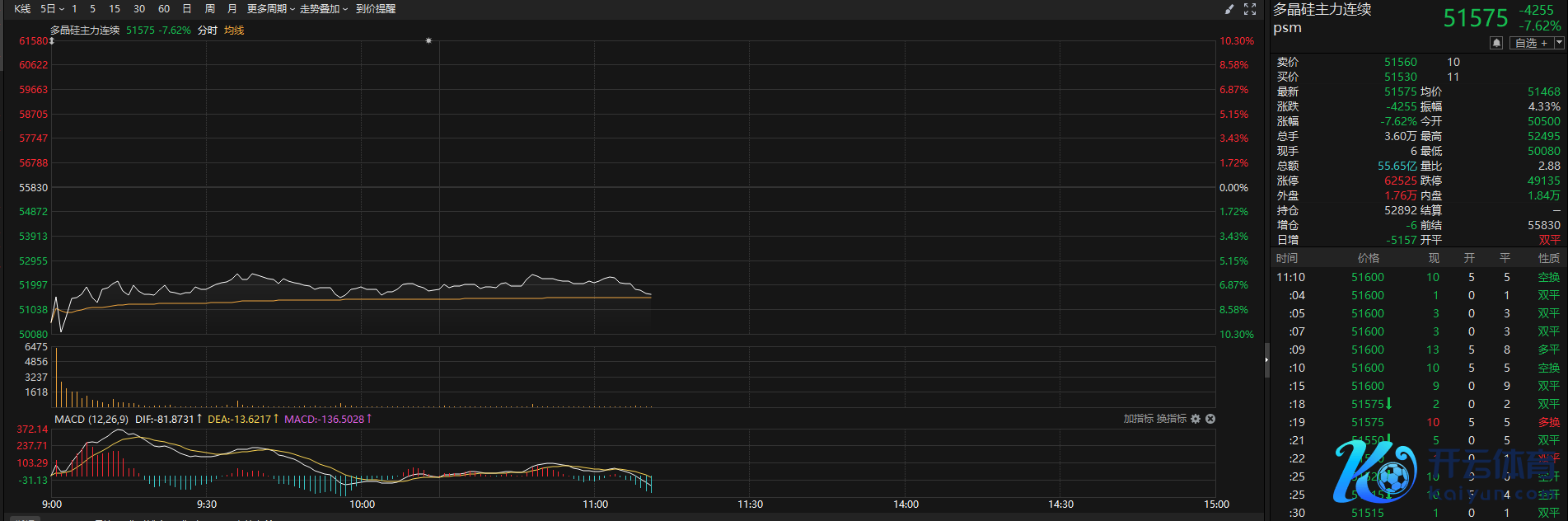Select the 60 minute period tab
1568x521 pixels.
click(x=164, y=9)
